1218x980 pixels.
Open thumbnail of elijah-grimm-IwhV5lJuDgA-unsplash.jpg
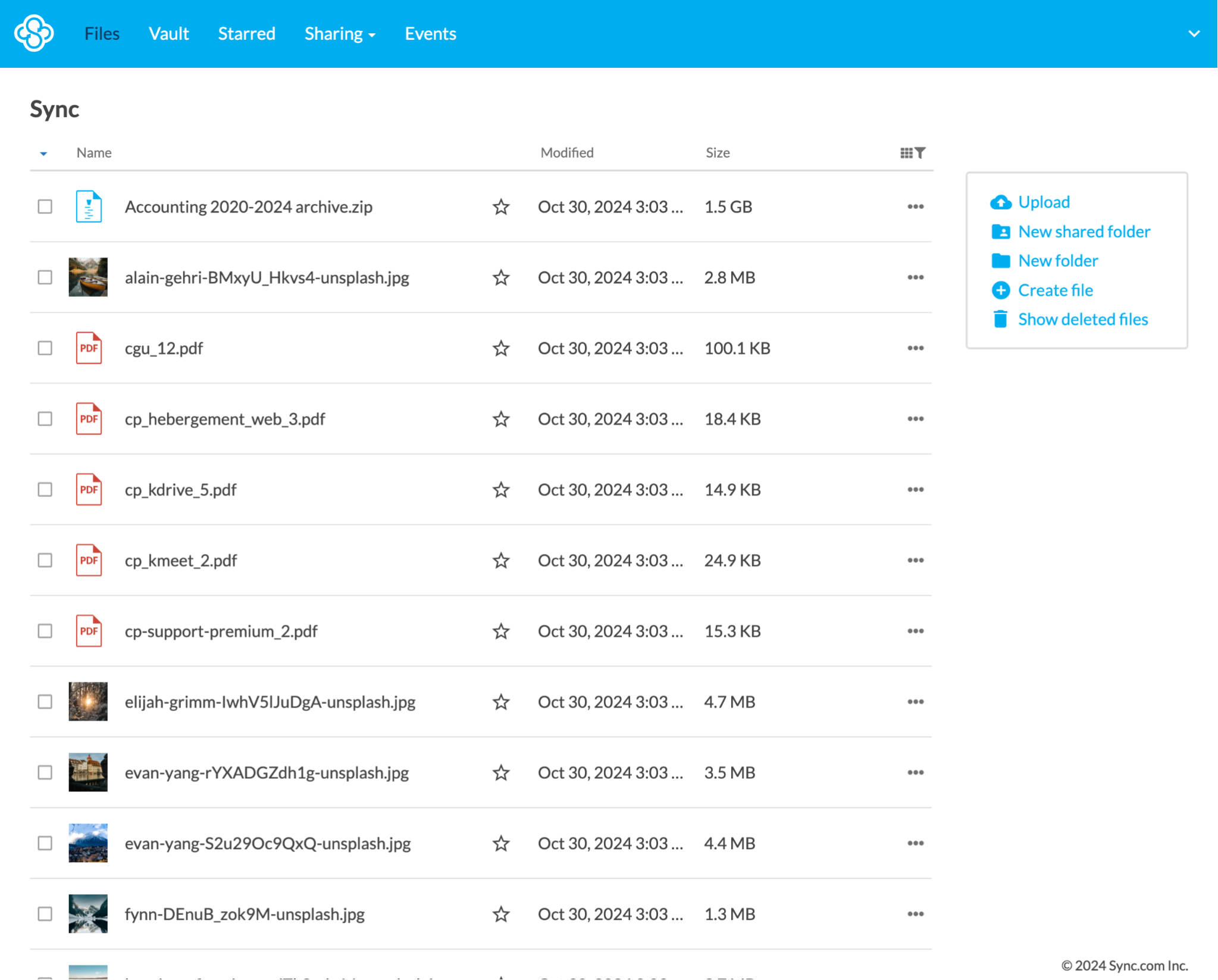(x=88, y=702)
